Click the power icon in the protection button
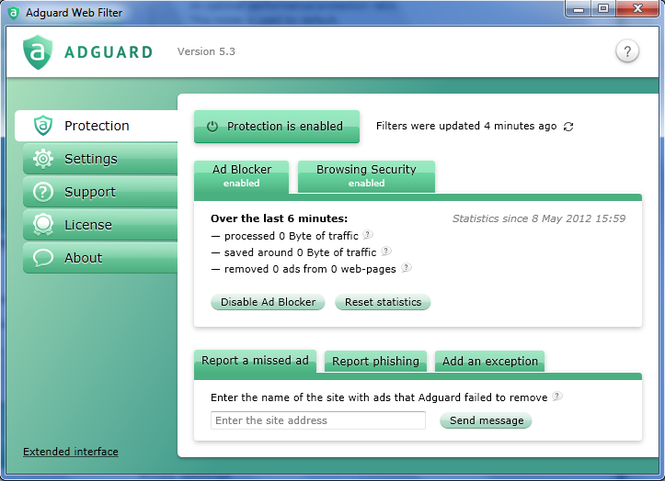665x481 pixels. click(x=212, y=126)
